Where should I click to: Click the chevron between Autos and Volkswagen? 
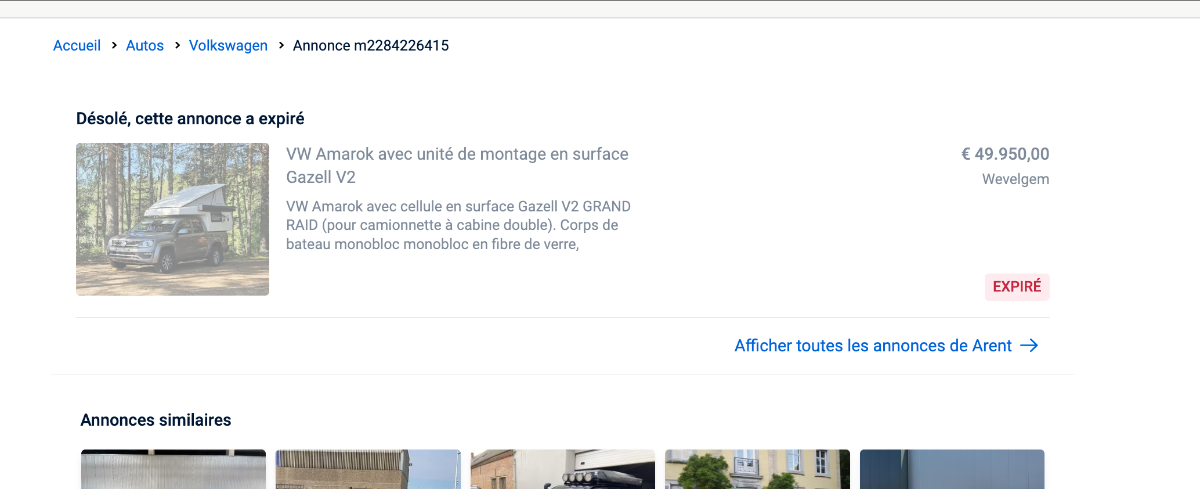click(x=177, y=45)
